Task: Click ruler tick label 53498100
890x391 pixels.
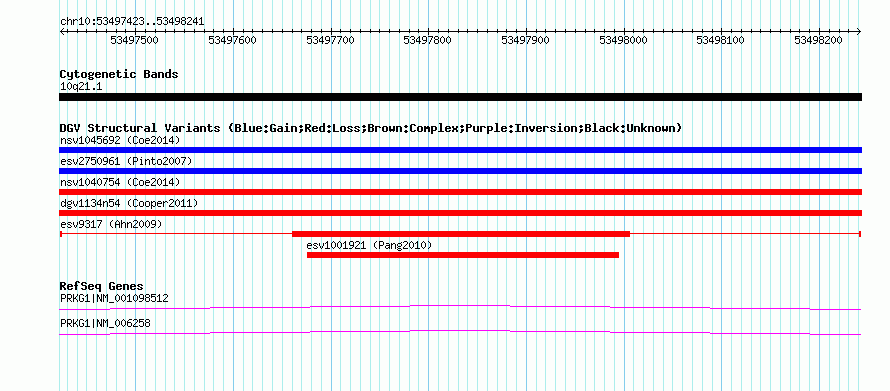Action: point(721,40)
